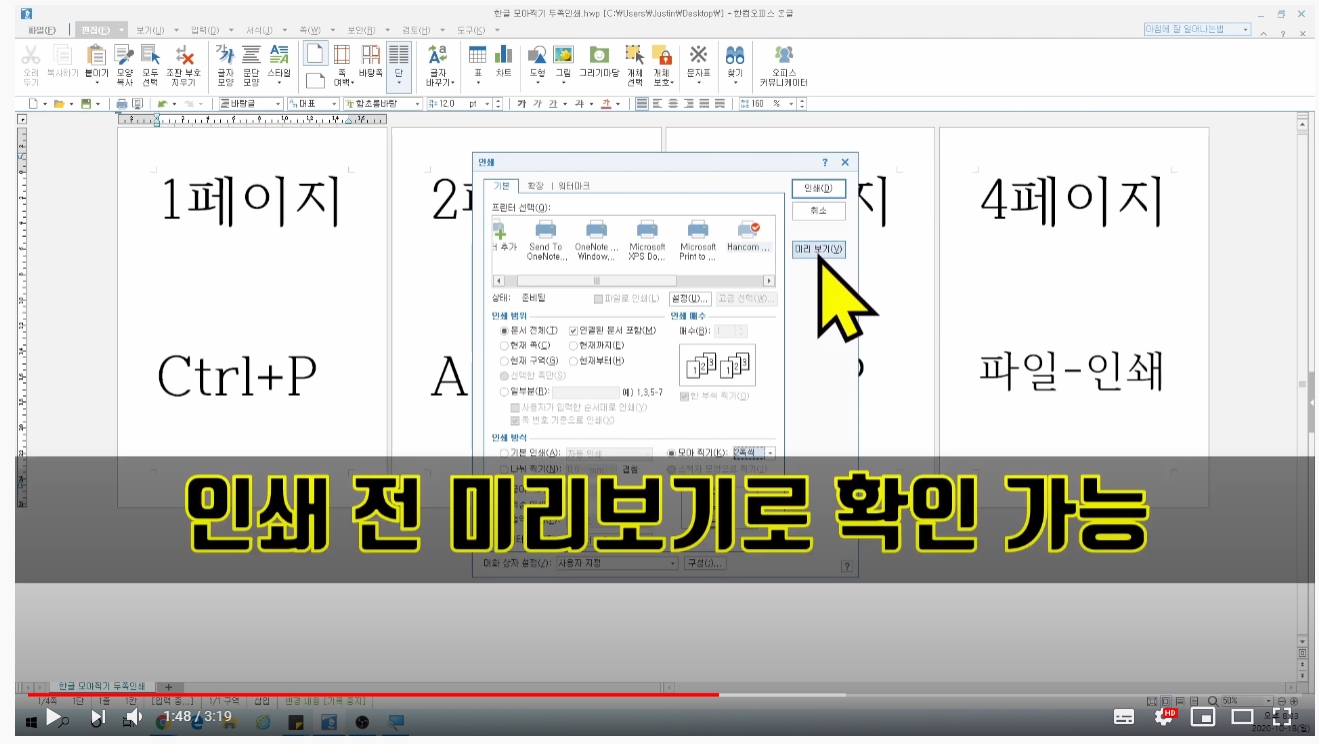Click the 일부분 page range input field
Viewport: 1319px width, 744px height.
point(585,392)
